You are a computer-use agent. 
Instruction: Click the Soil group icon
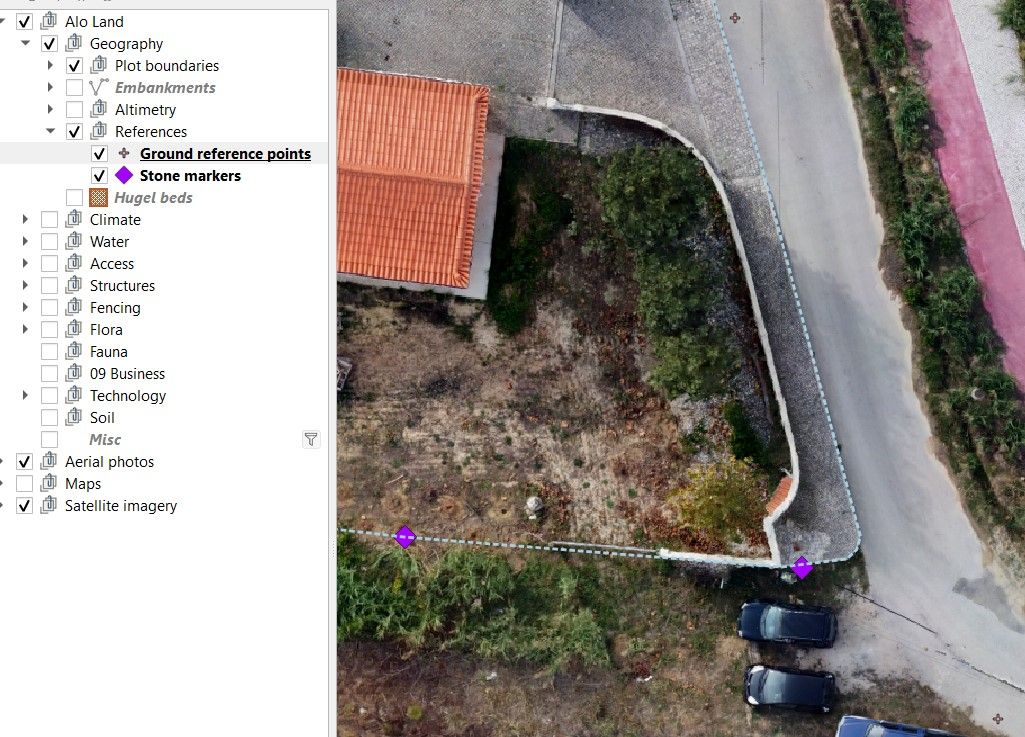[73, 417]
